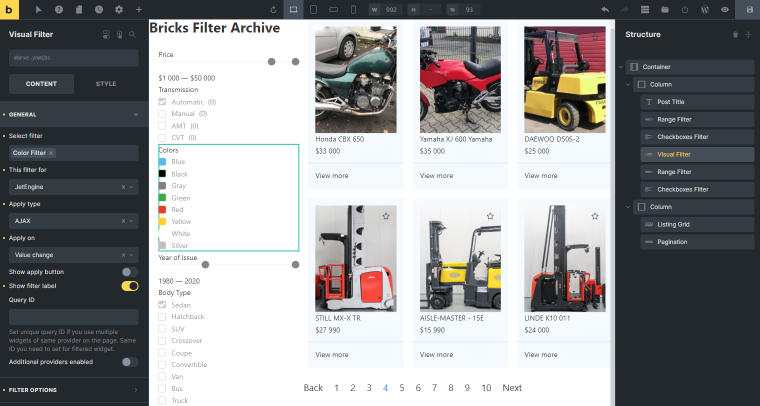Open builder settings gear icon
Screen dimensions: 760x406
119,10
